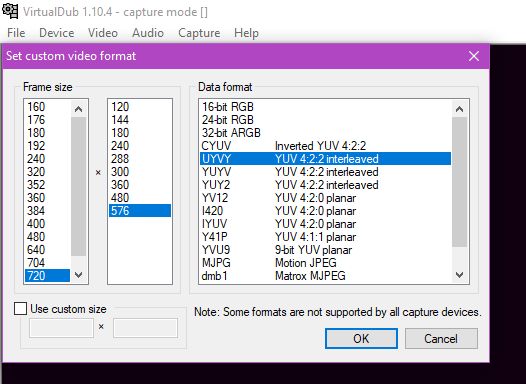This screenshot has height=384, width=526.
Task: Open the Video menu
Action: point(103,33)
